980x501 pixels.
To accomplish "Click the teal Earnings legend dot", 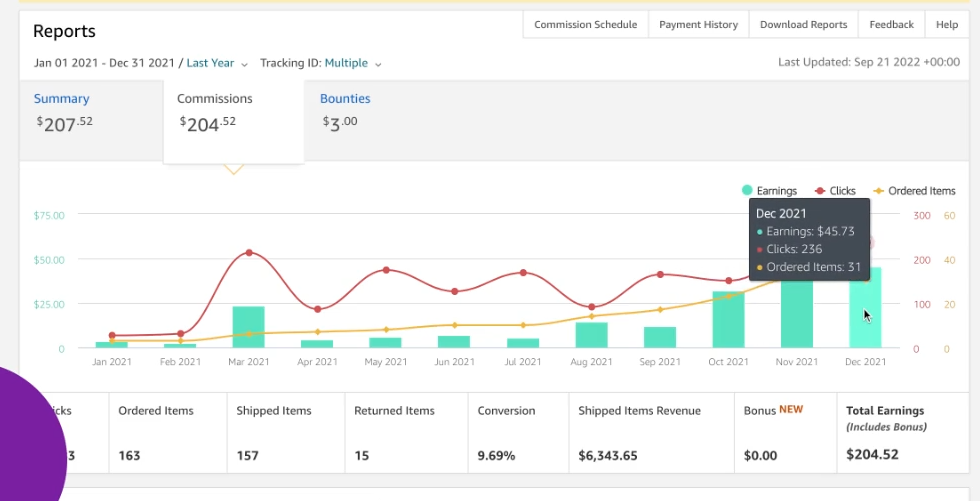I will (x=747, y=191).
